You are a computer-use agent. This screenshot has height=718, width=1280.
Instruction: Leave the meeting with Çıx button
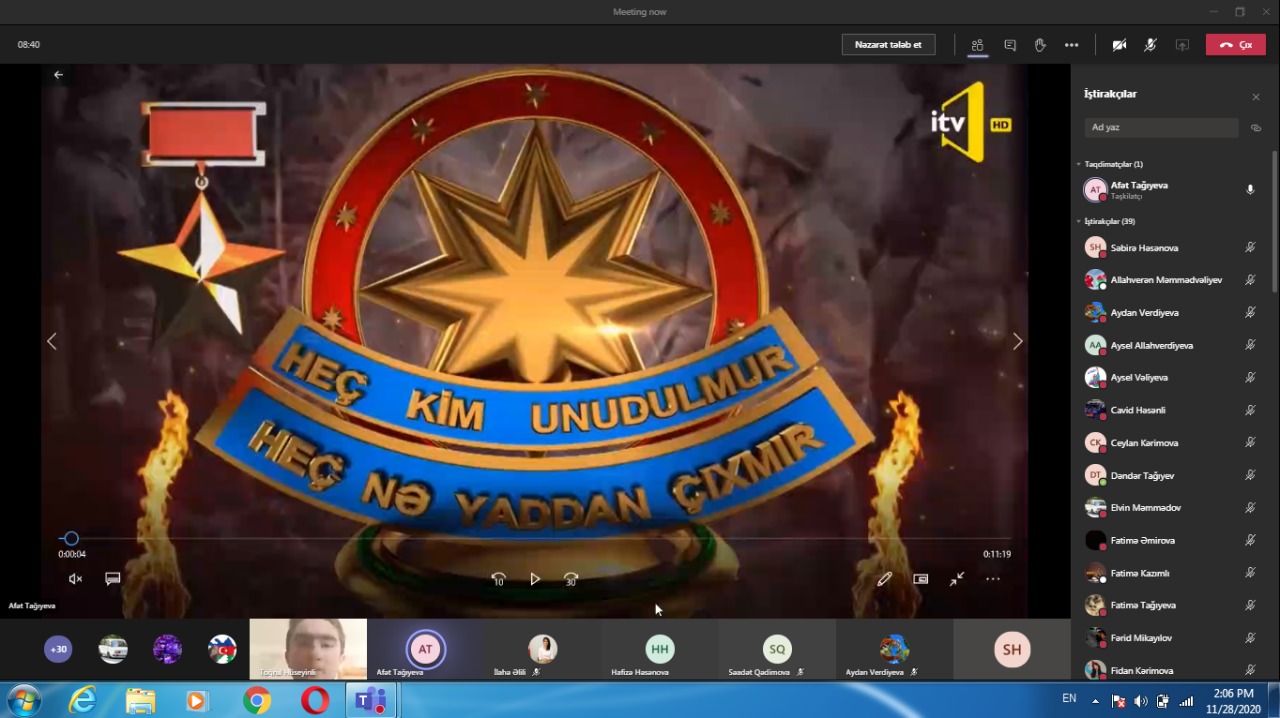tap(1236, 45)
